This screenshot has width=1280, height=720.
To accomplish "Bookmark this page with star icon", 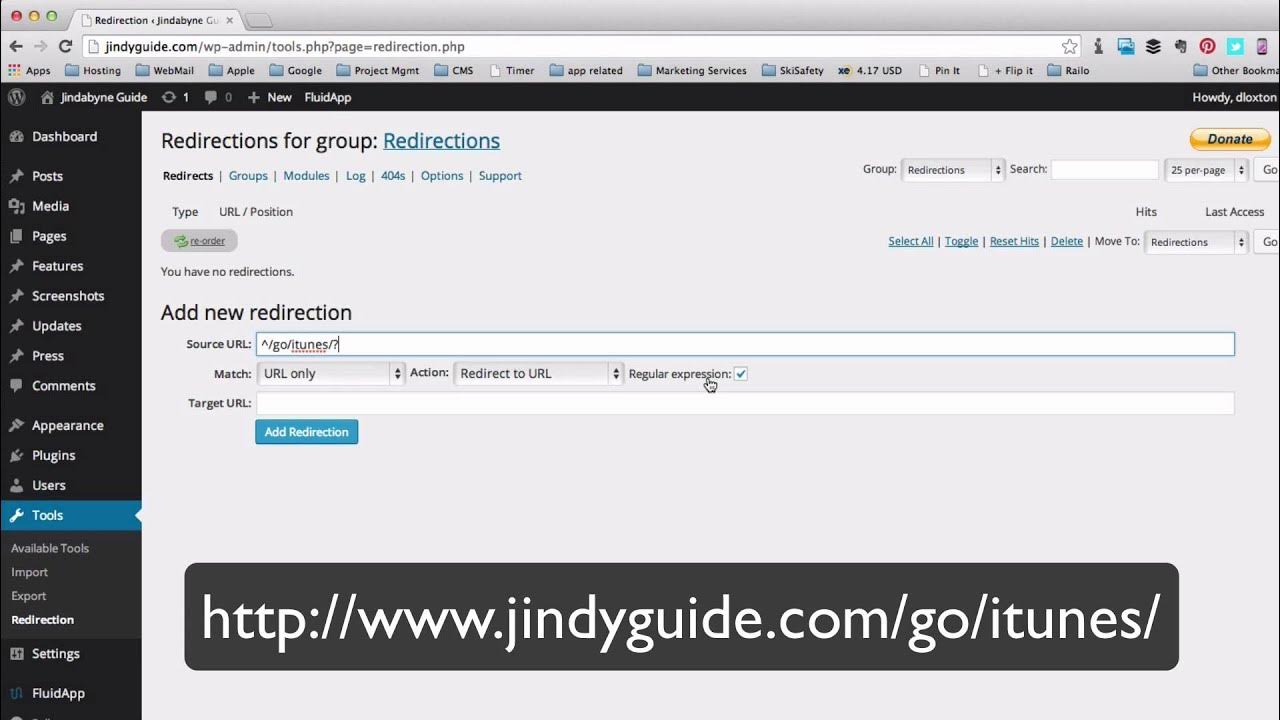I will pyautogui.click(x=1070, y=46).
